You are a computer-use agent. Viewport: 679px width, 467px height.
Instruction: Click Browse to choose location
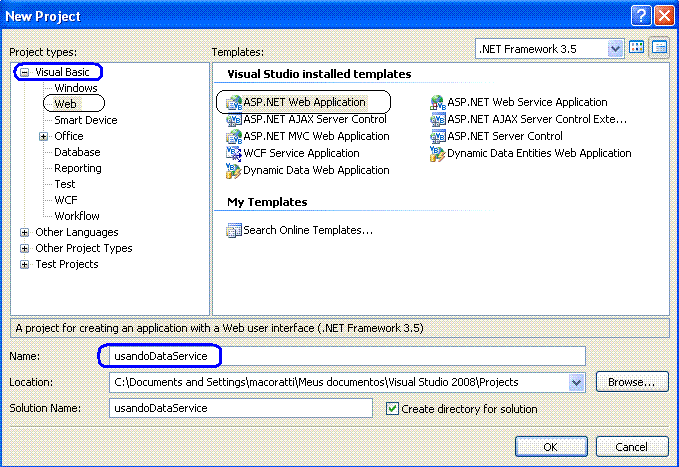(632, 382)
